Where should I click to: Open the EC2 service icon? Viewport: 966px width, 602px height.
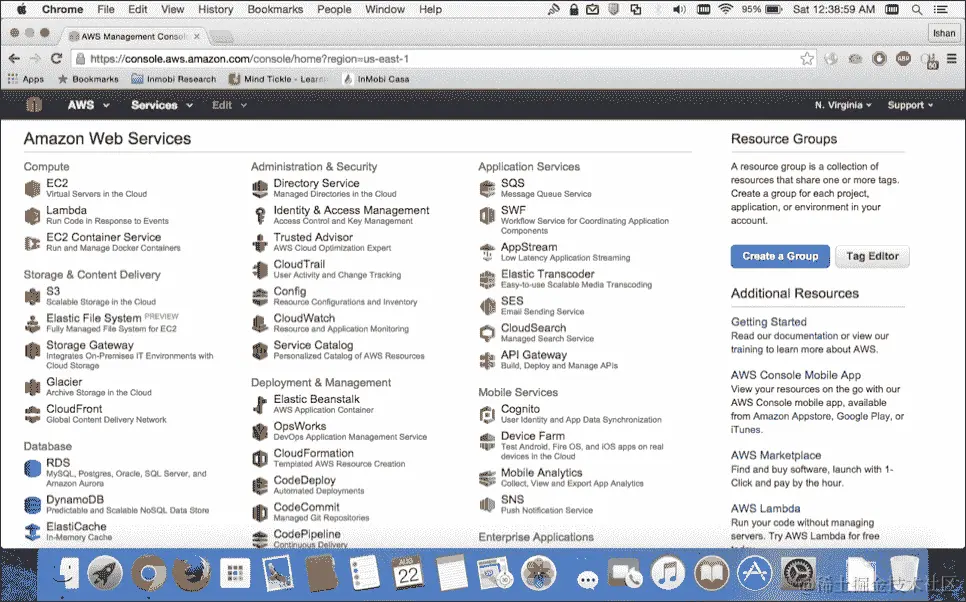[32, 189]
